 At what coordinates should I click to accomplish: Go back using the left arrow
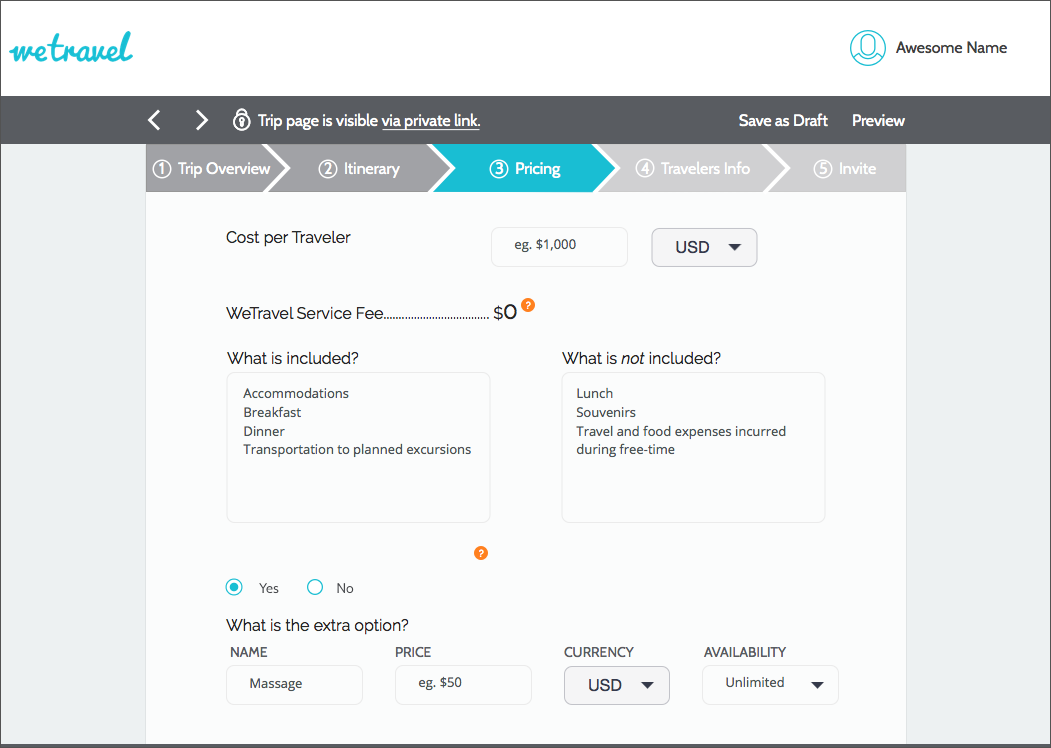click(154, 121)
